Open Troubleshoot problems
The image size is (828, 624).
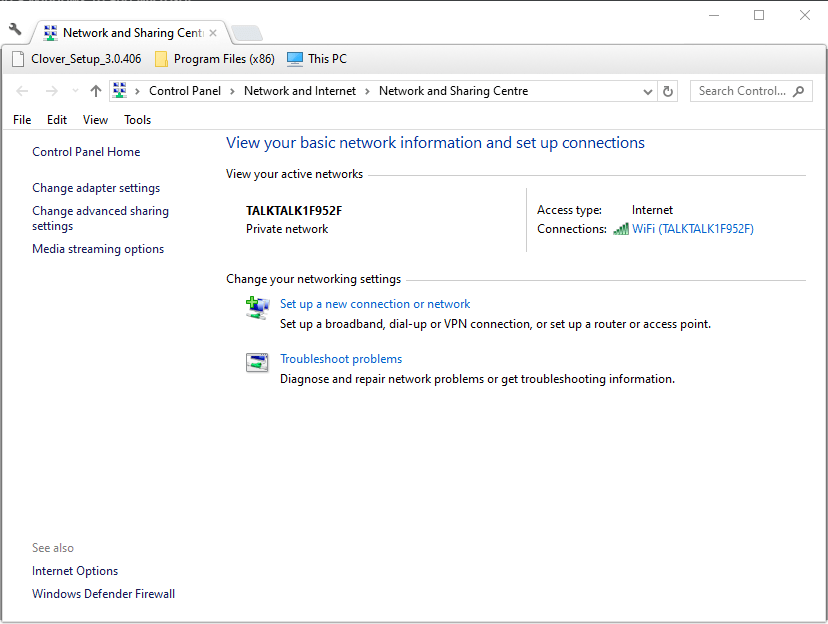coord(341,359)
